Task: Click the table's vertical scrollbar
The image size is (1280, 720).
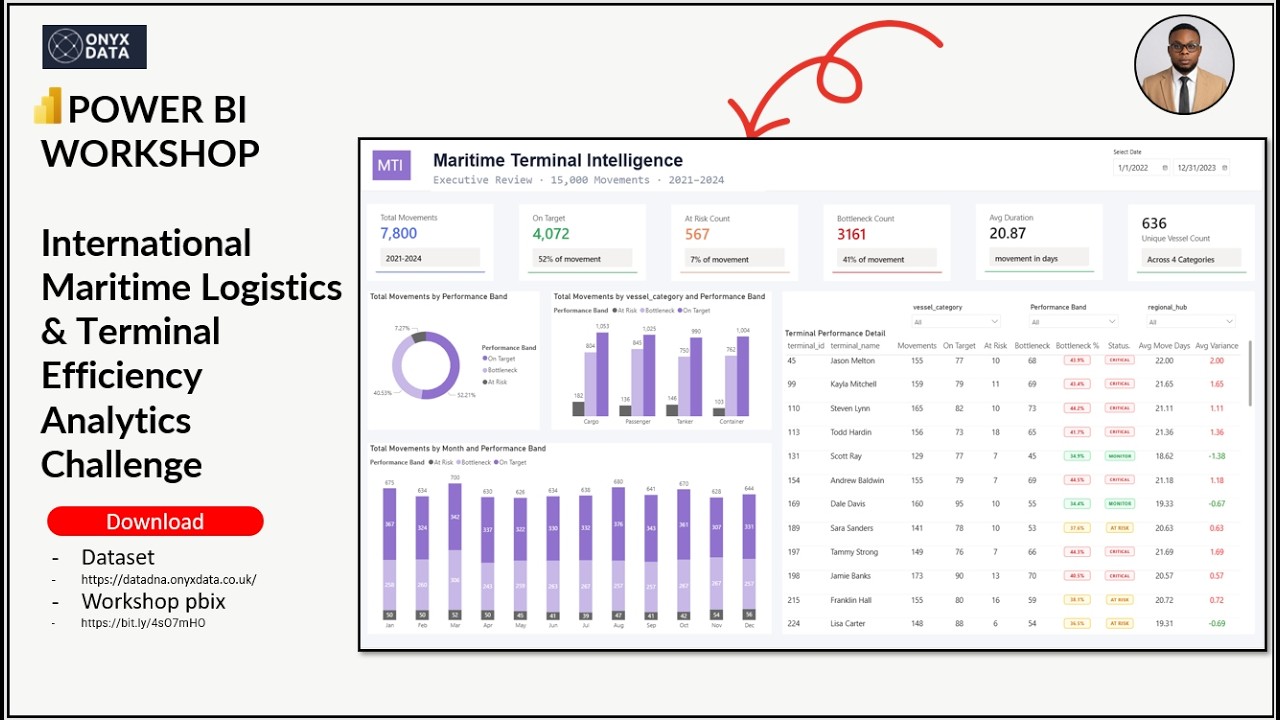Action: click(x=1250, y=373)
